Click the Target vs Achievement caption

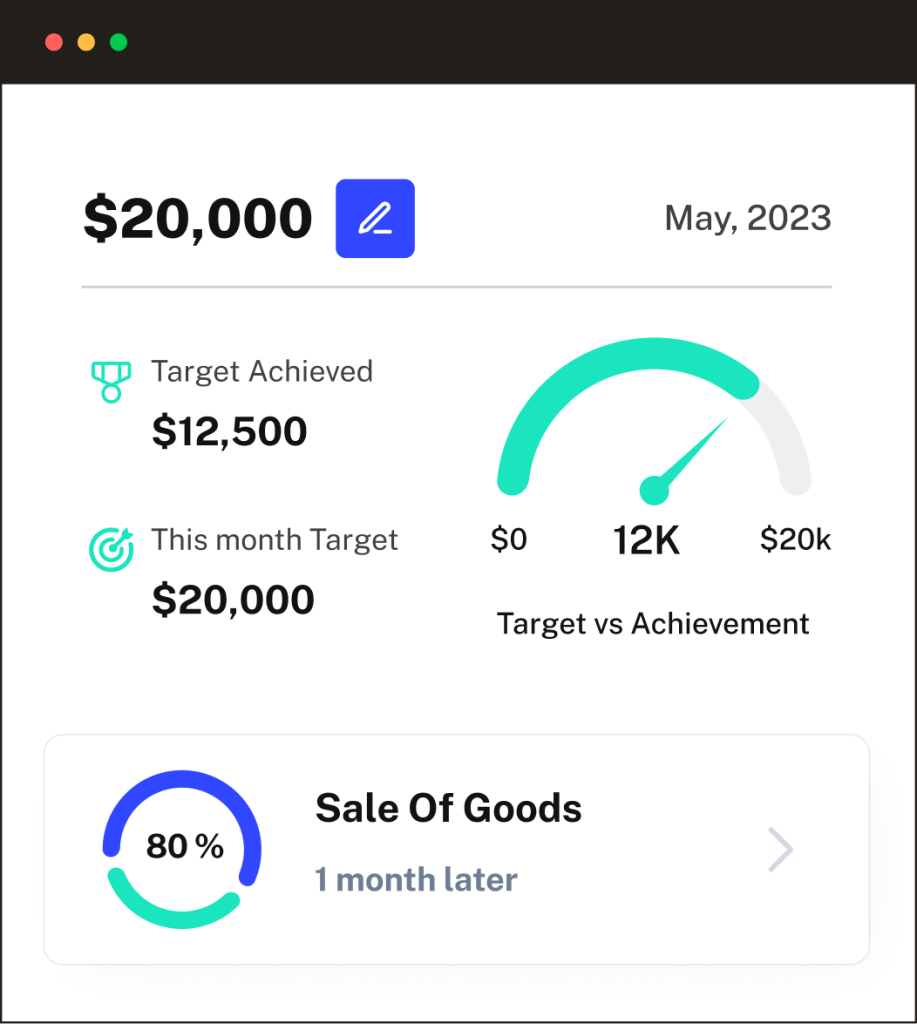[653, 624]
